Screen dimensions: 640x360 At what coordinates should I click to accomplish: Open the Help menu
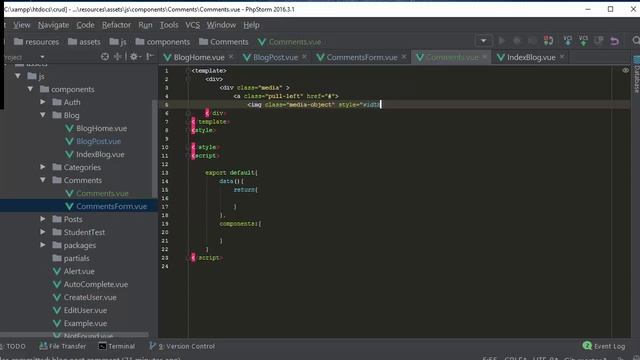tap(251, 25)
